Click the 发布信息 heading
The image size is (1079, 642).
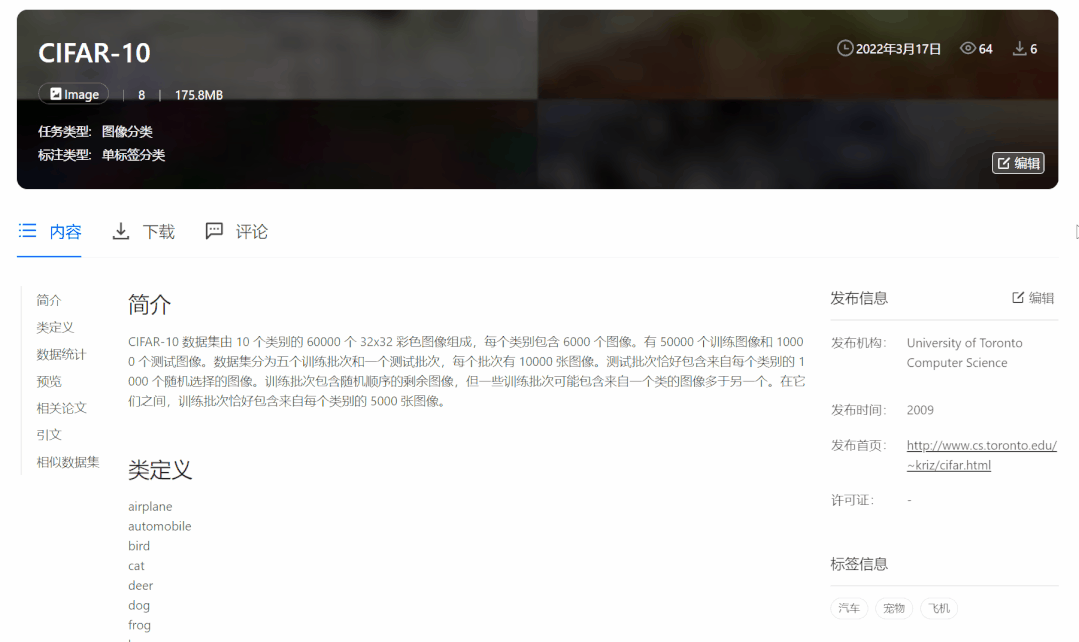point(859,298)
